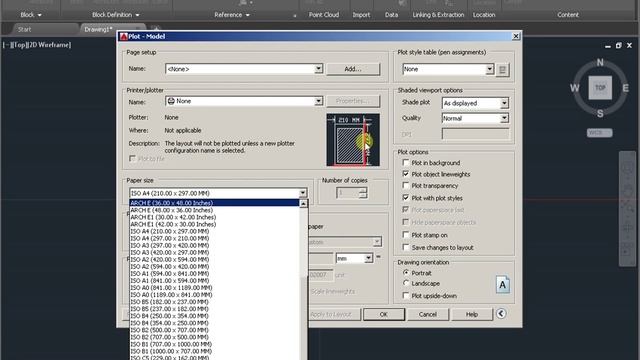This screenshot has width=640, height=360.
Task: Enable Plot in background
Action: [406, 162]
